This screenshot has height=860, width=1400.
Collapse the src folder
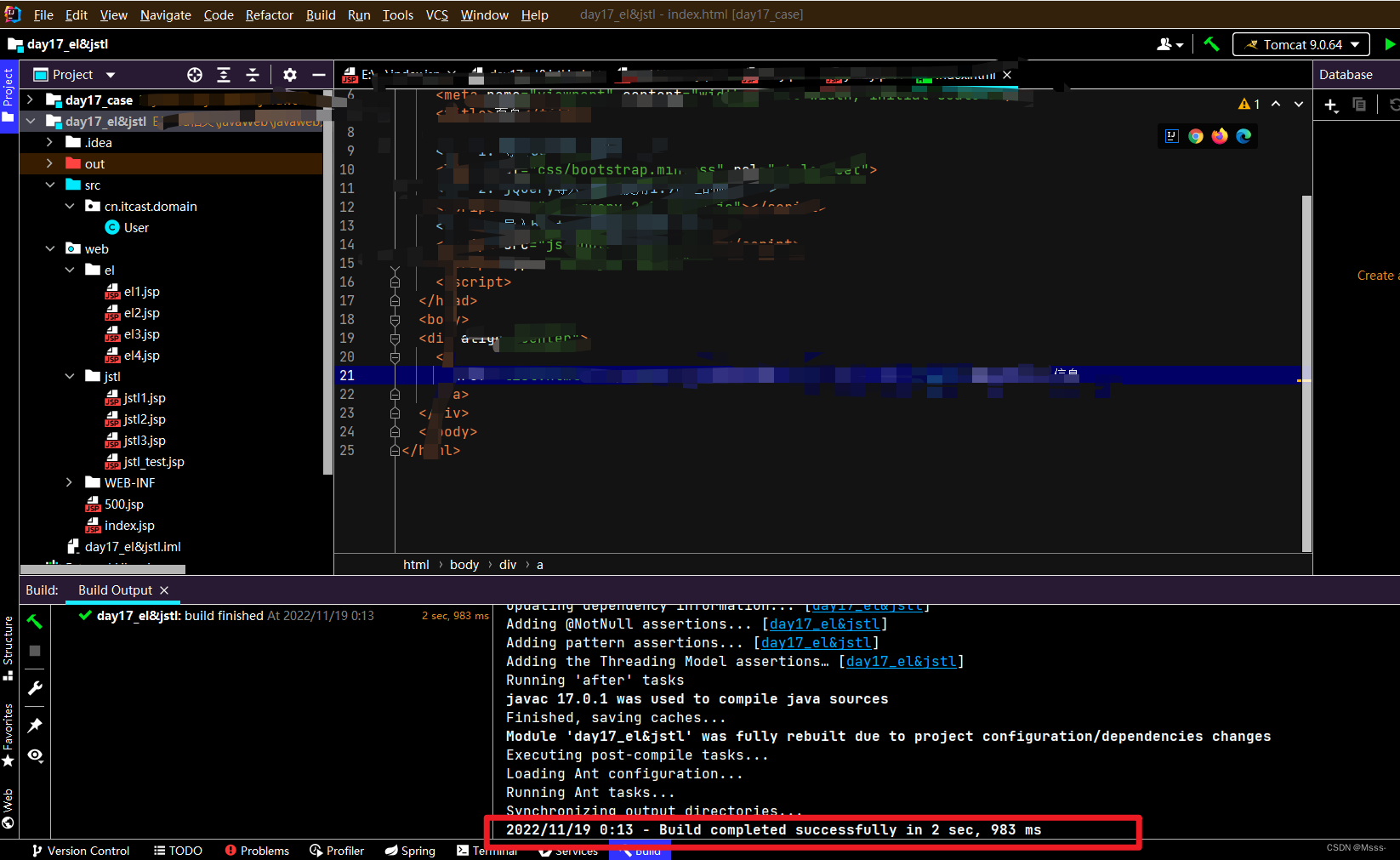coord(50,185)
